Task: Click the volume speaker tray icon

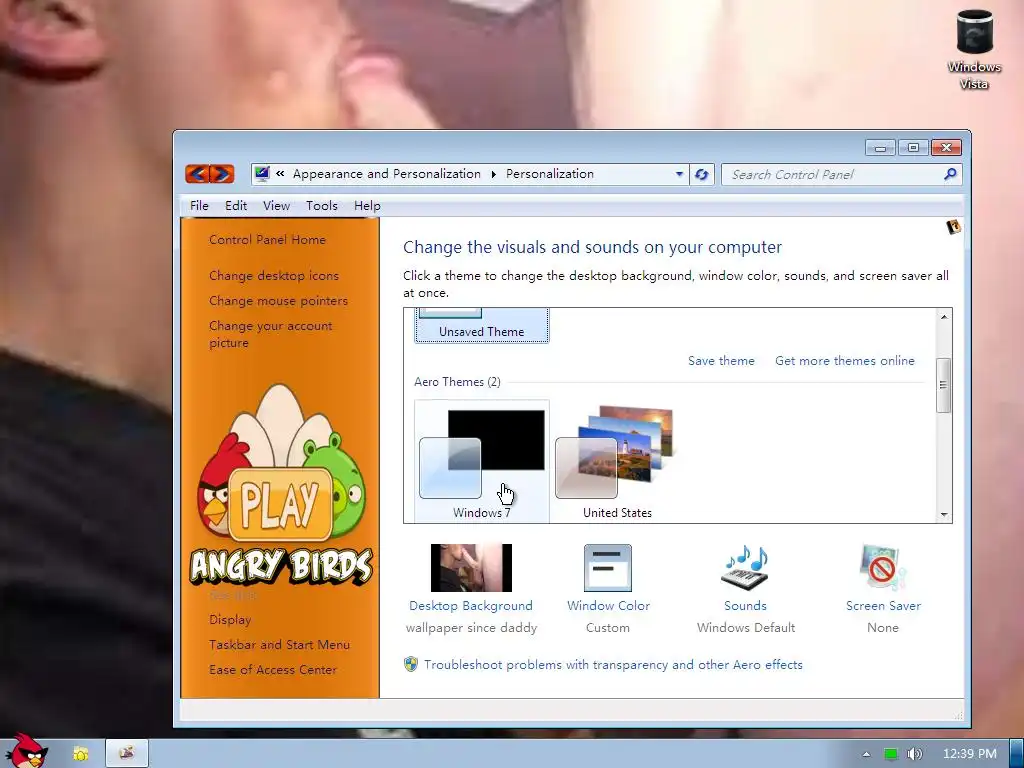Action: [x=914, y=754]
